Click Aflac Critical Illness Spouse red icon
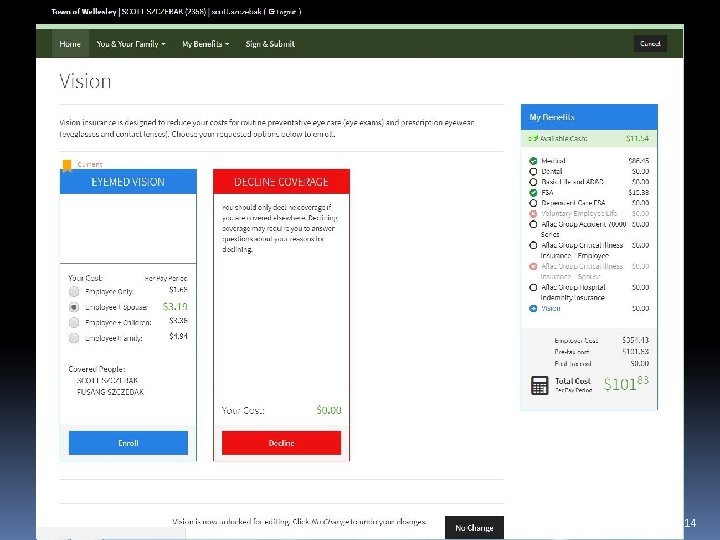This screenshot has width=720, height=540. pyautogui.click(x=533, y=266)
